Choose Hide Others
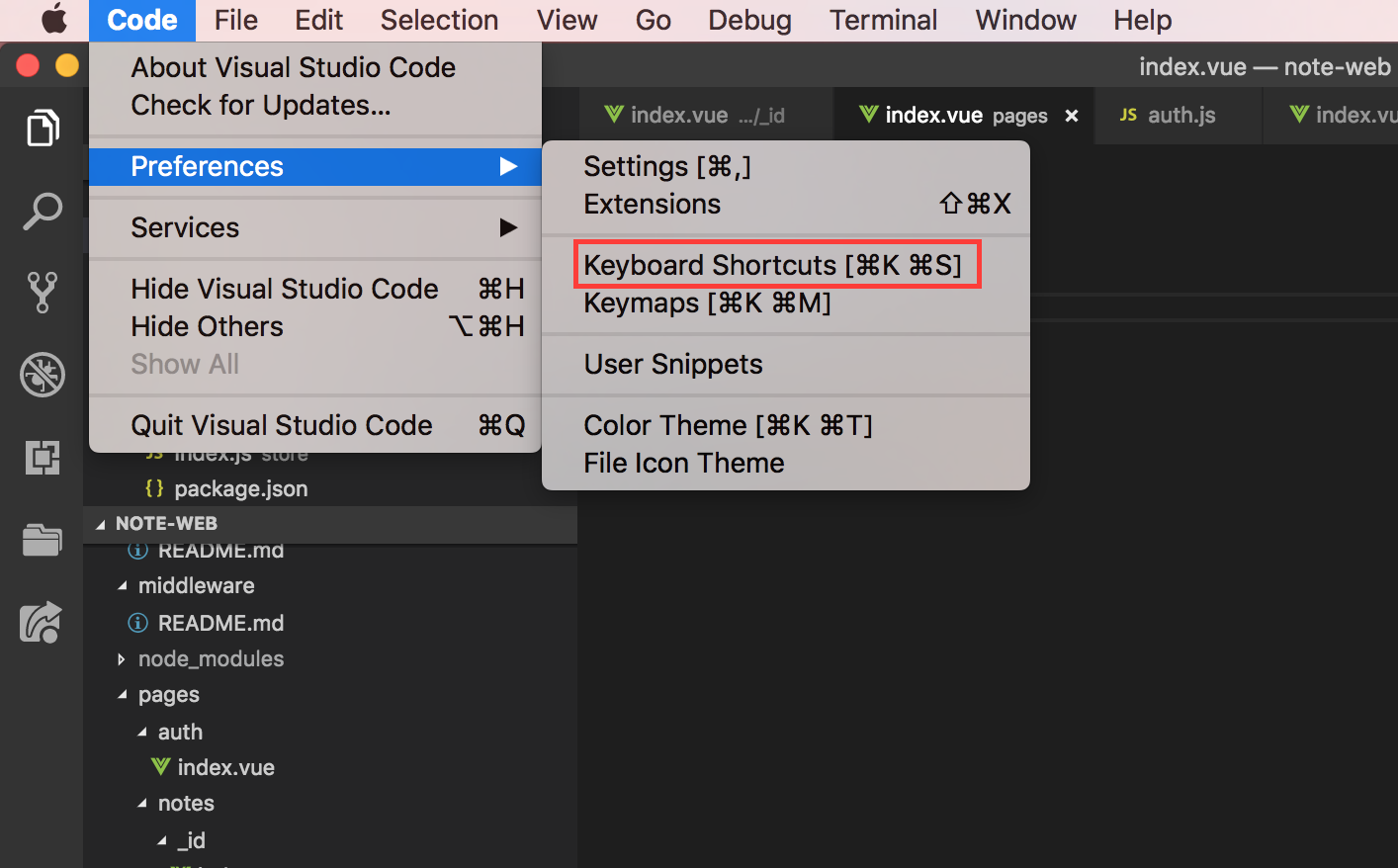Viewport: 1398px width, 868px height. [x=315, y=326]
